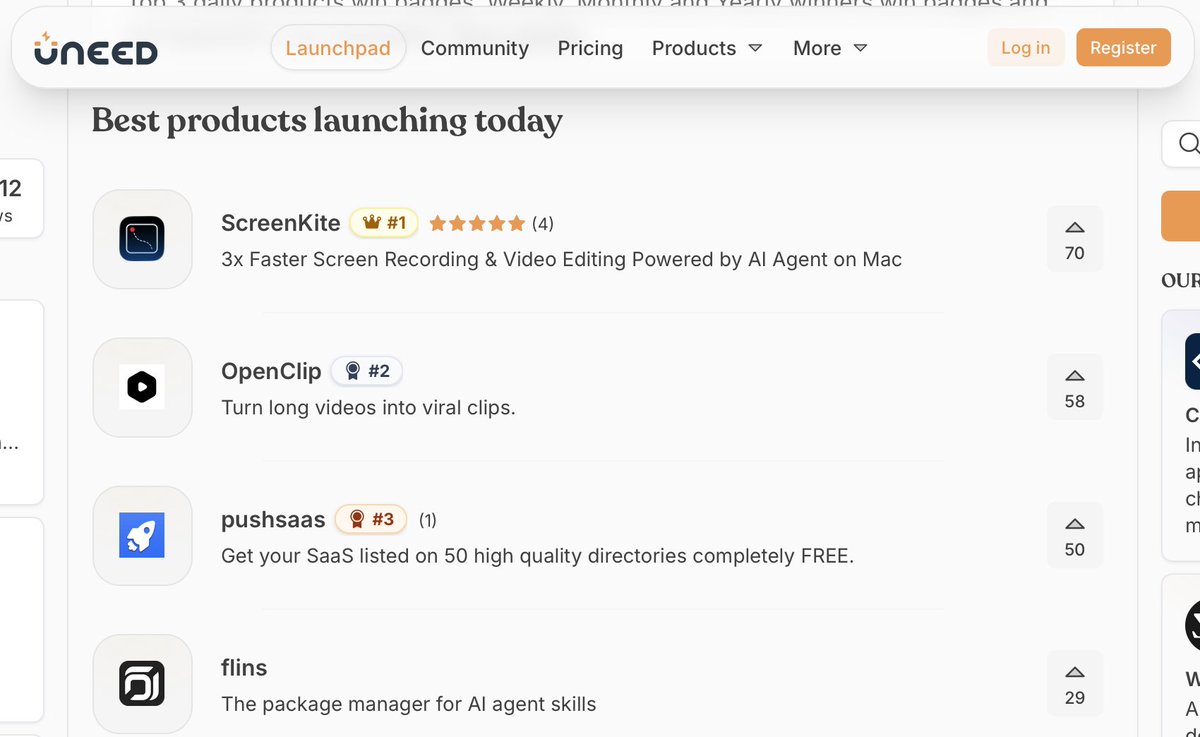Click pushsaas description about 50 directories
The width and height of the screenshot is (1200, 737).
tap(537, 556)
